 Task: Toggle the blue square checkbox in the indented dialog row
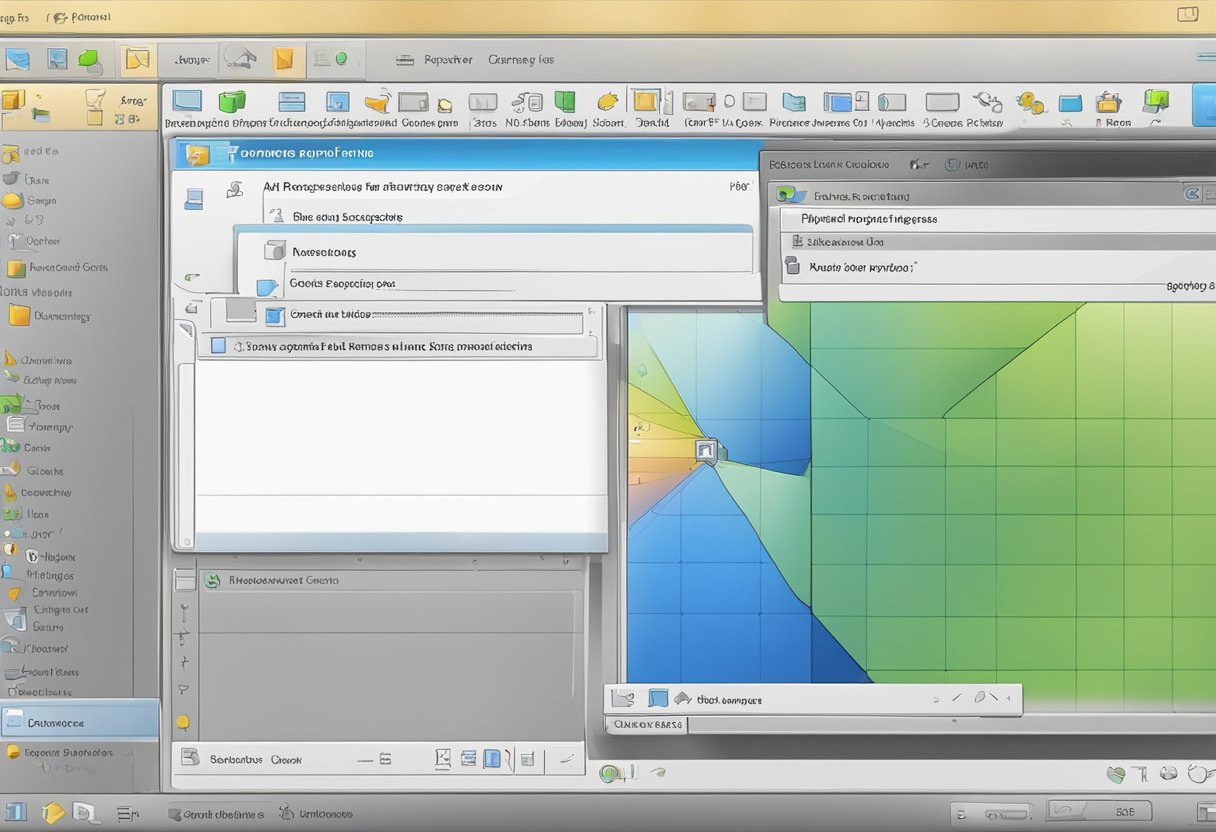tap(275, 315)
